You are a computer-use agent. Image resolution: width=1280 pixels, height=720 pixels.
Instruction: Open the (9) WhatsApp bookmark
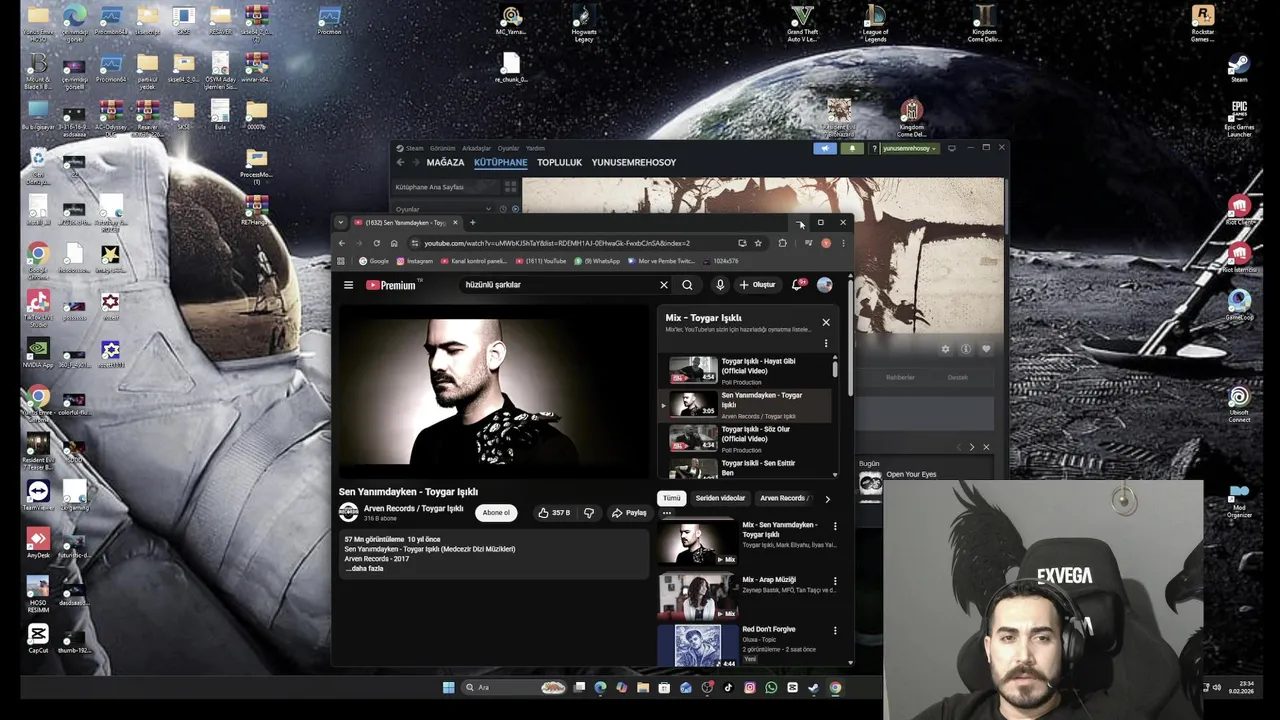pos(596,261)
